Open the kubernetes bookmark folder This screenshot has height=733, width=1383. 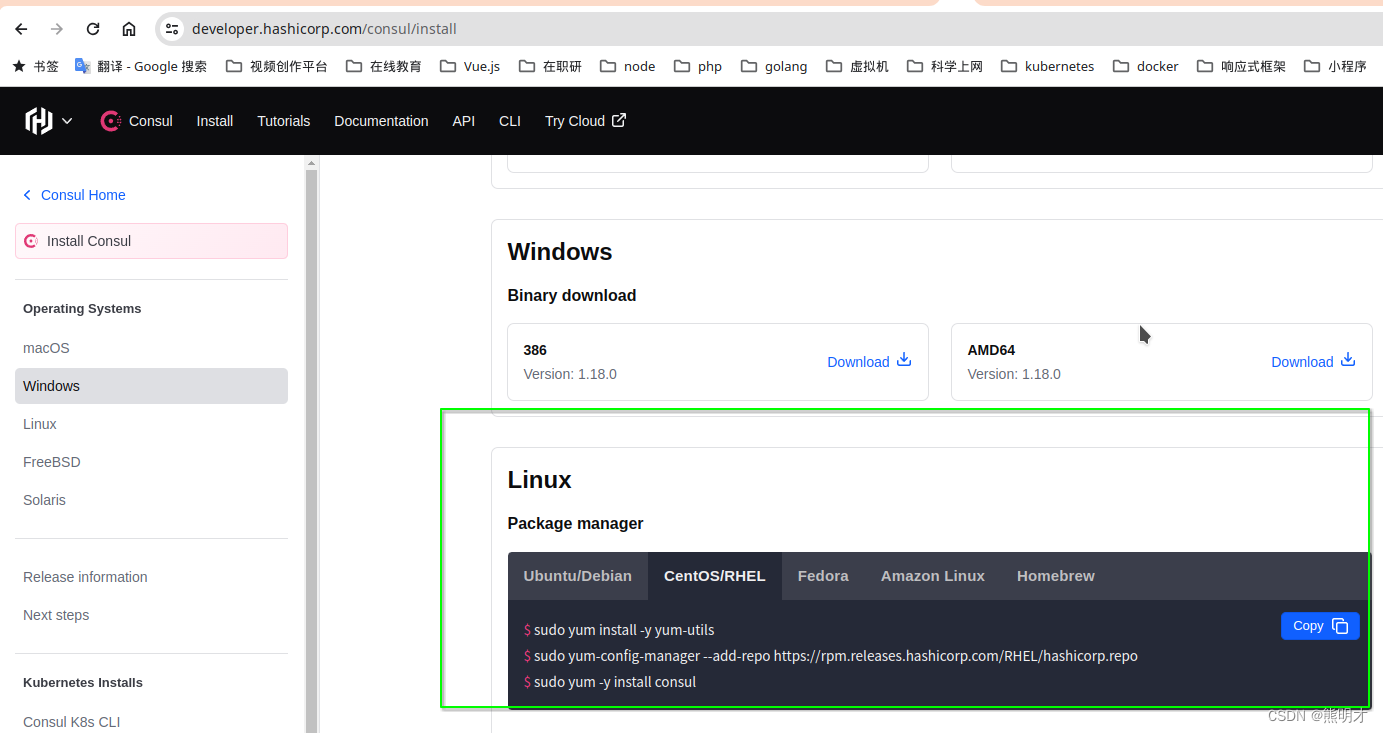pyautogui.click(x=1047, y=66)
